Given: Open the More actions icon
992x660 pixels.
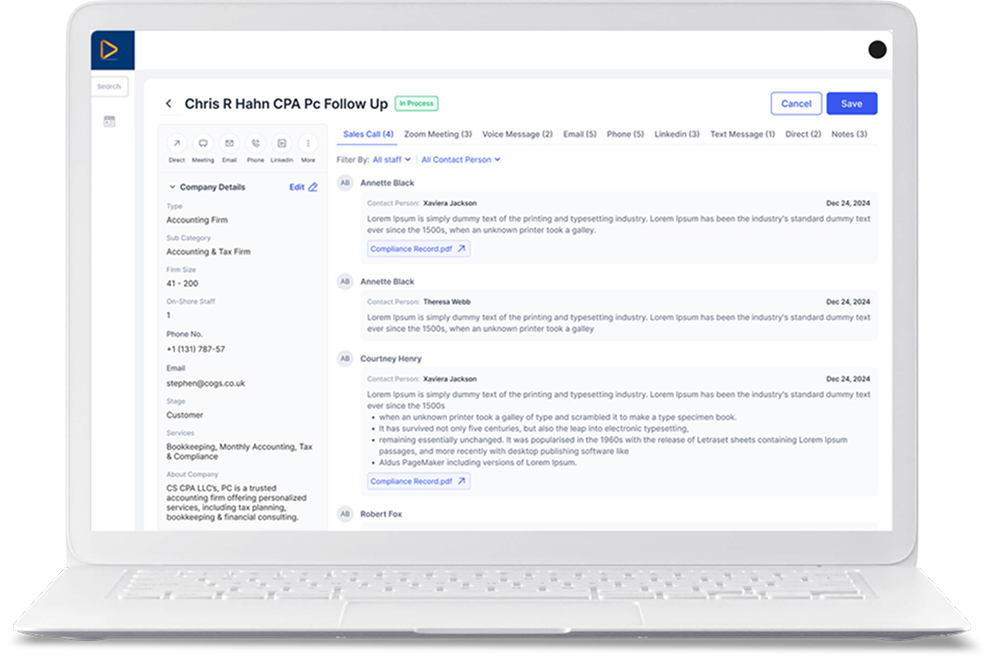Looking at the screenshot, I should tap(308, 143).
